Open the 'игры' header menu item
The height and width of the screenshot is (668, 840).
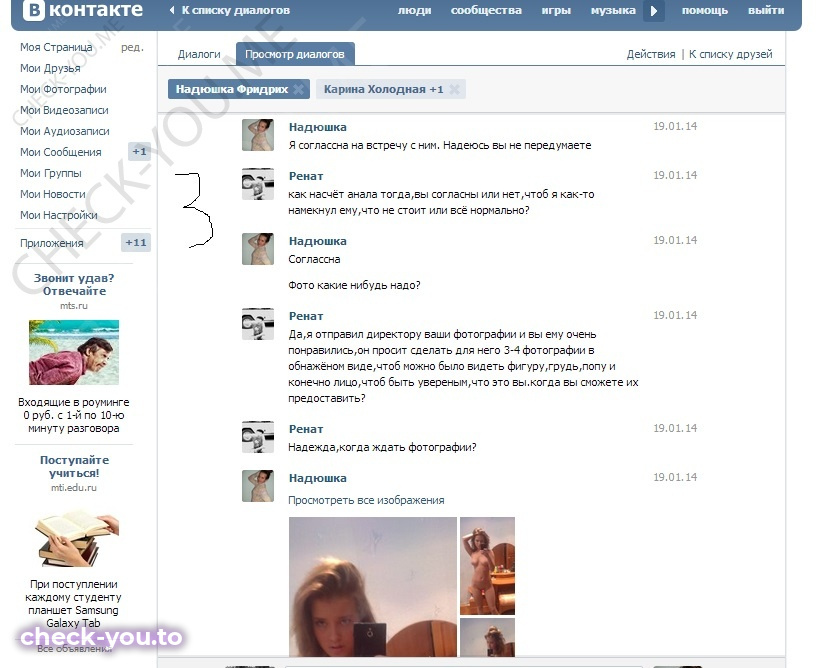click(556, 10)
